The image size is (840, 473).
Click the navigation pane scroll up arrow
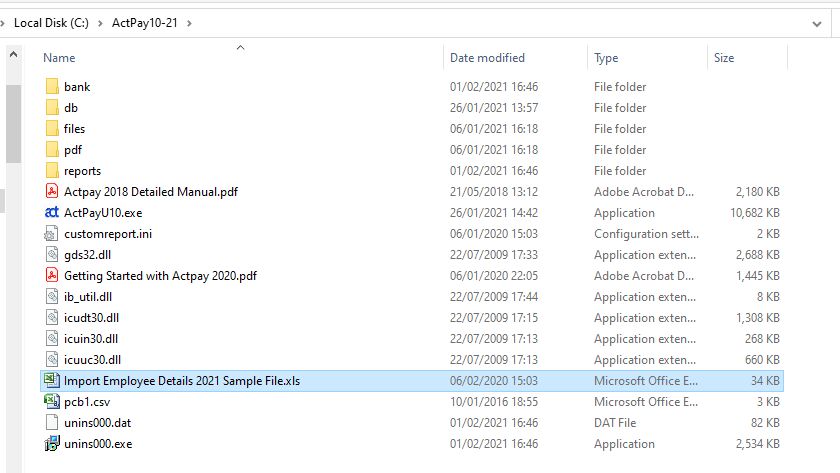[13, 55]
